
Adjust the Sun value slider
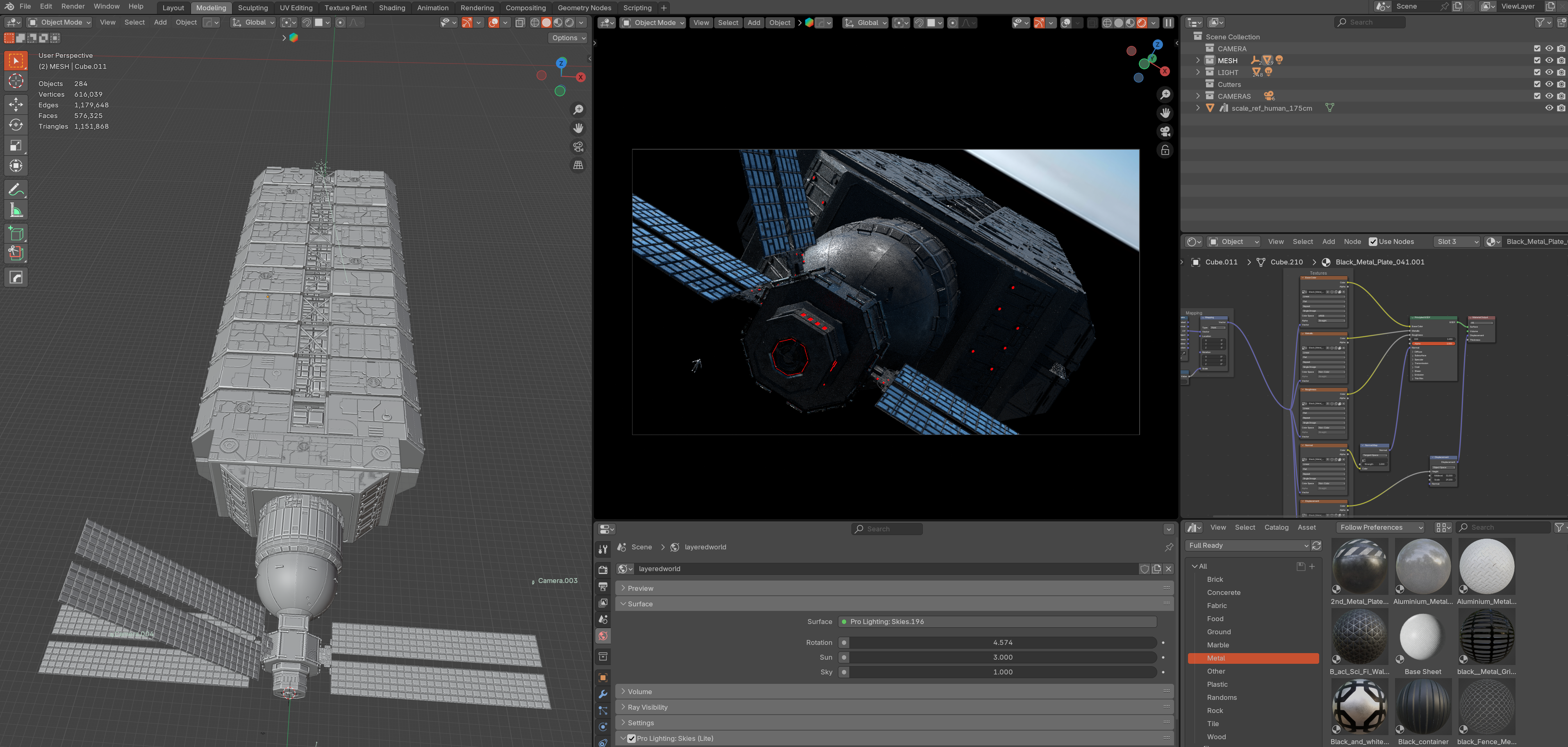(1002, 658)
